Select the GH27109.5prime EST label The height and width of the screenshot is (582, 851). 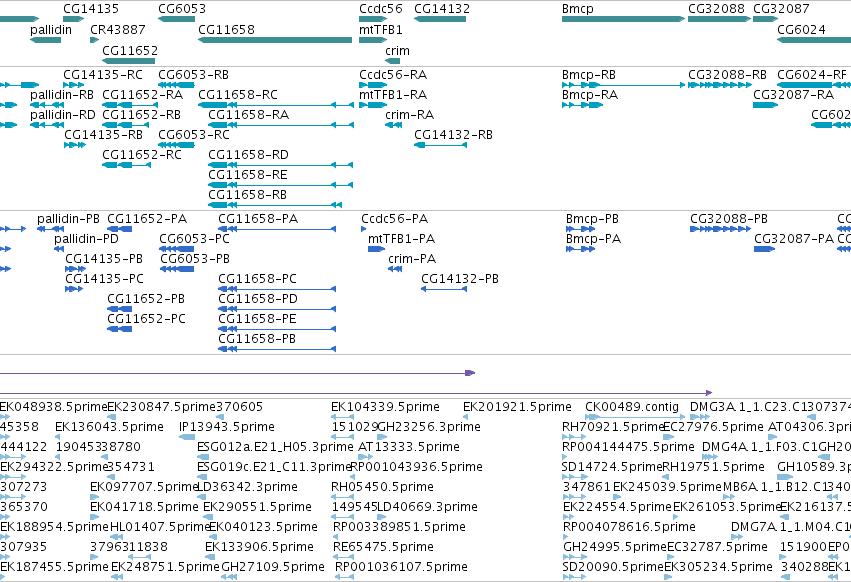[x=272, y=567]
